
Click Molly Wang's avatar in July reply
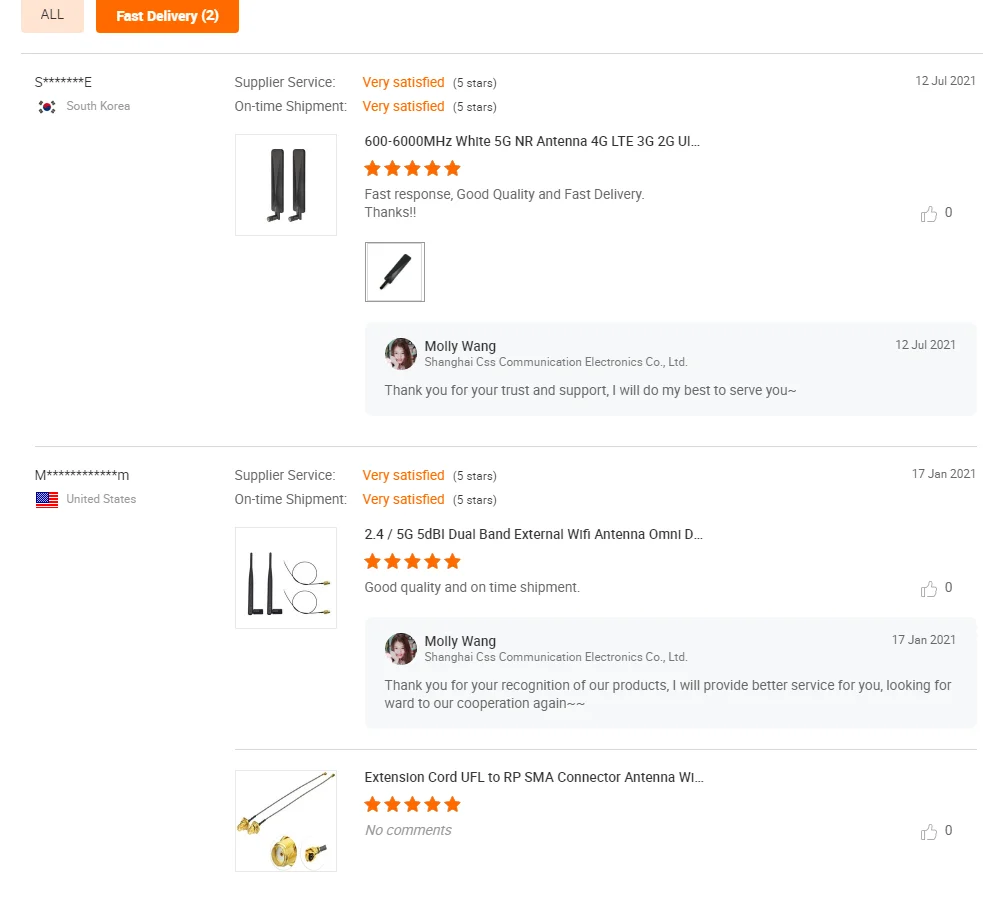pyautogui.click(x=401, y=354)
